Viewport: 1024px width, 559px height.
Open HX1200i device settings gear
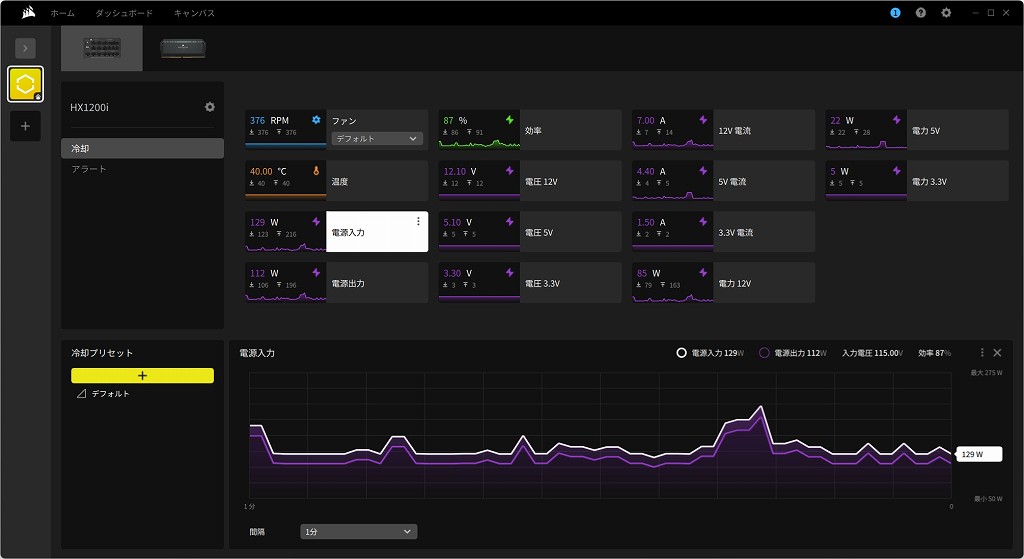click(210, 106)
